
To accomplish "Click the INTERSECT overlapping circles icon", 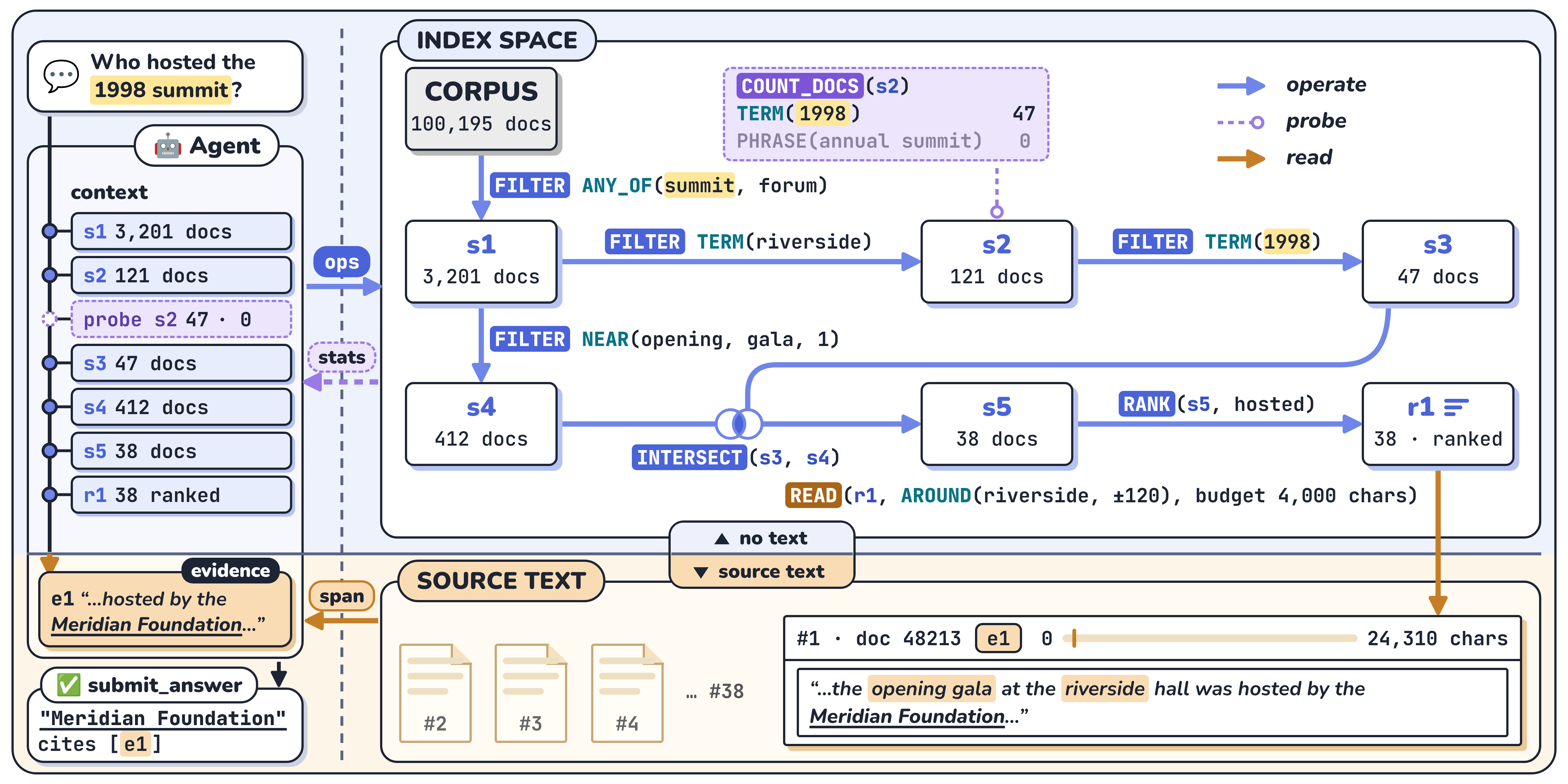I will (738, 424).
